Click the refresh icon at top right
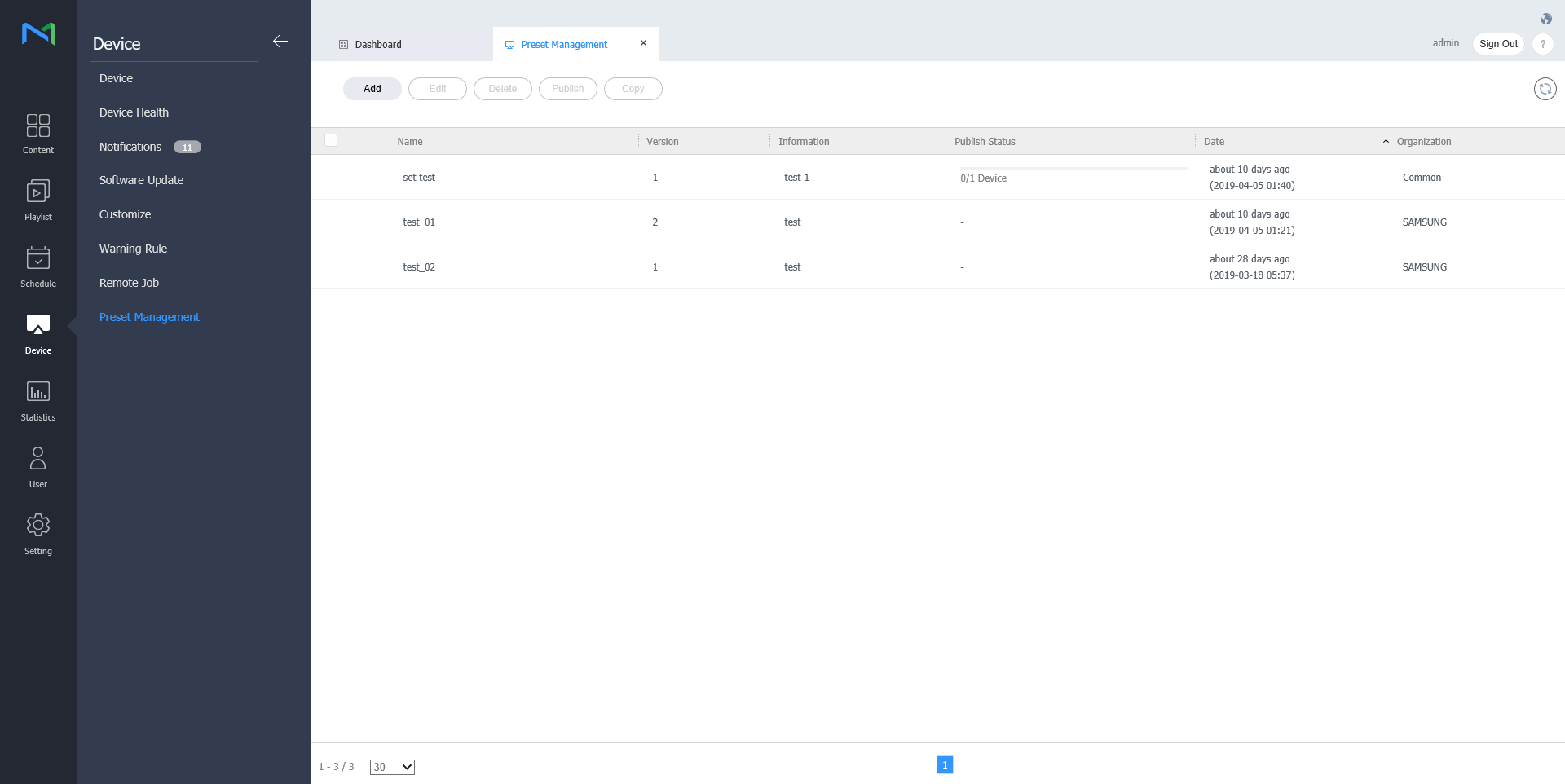The image size is (1565, 784). pos(1545,89)
